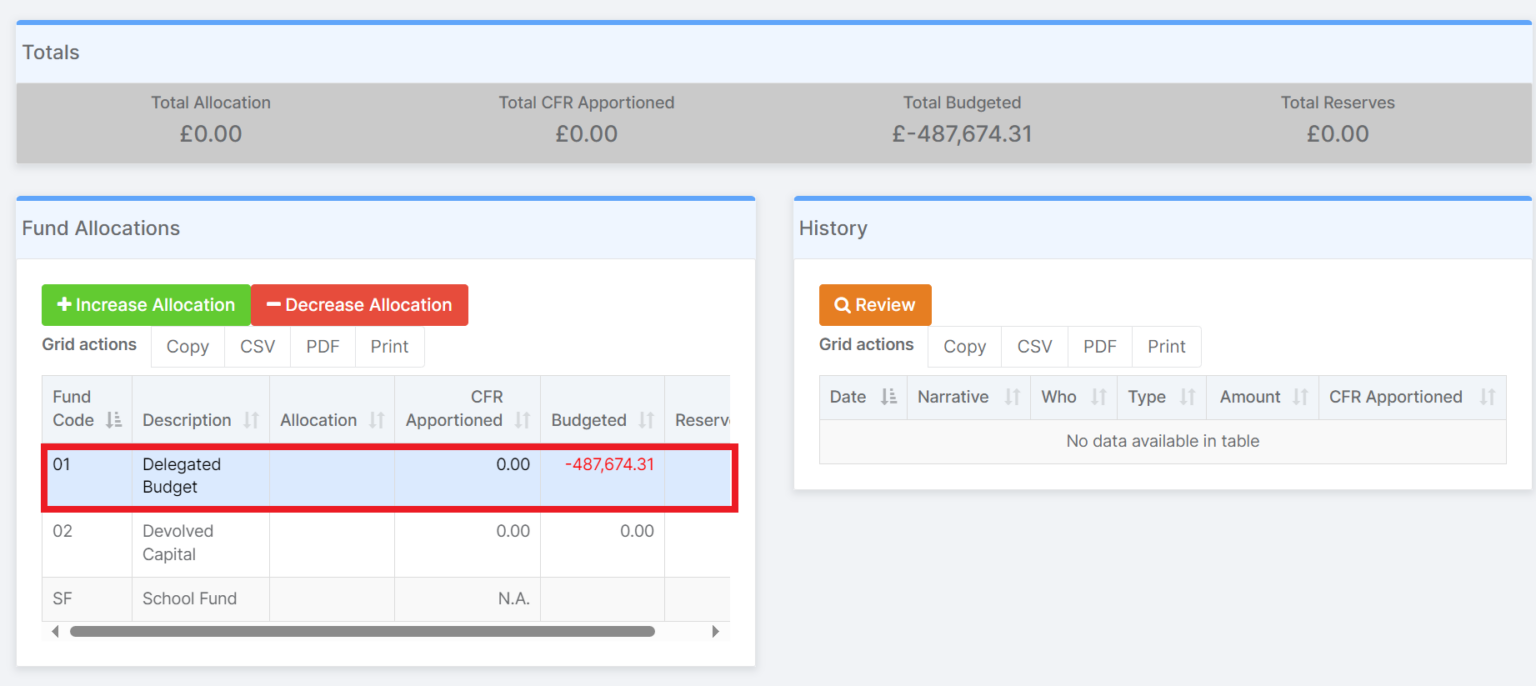Export Fund Allocations grid as CSV

256,346
